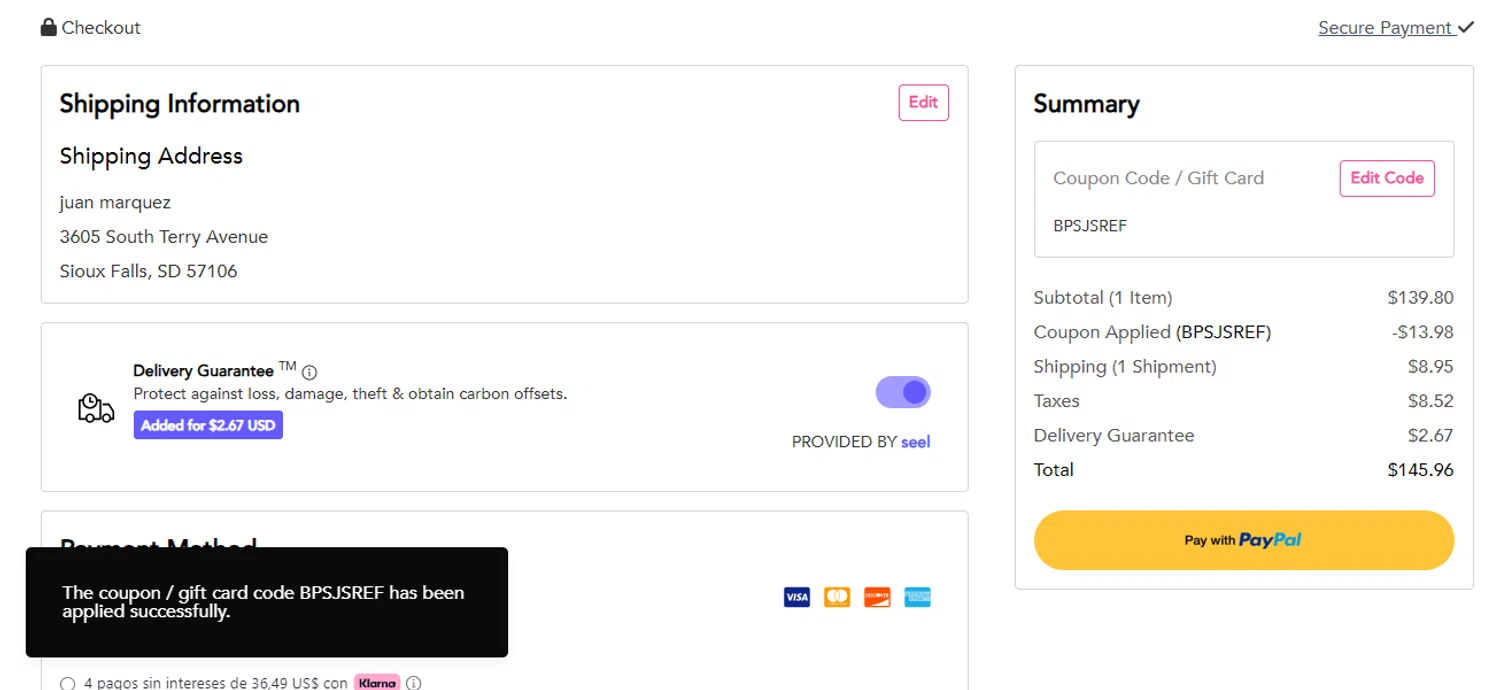Click the Discover card icon

(877, 597)
